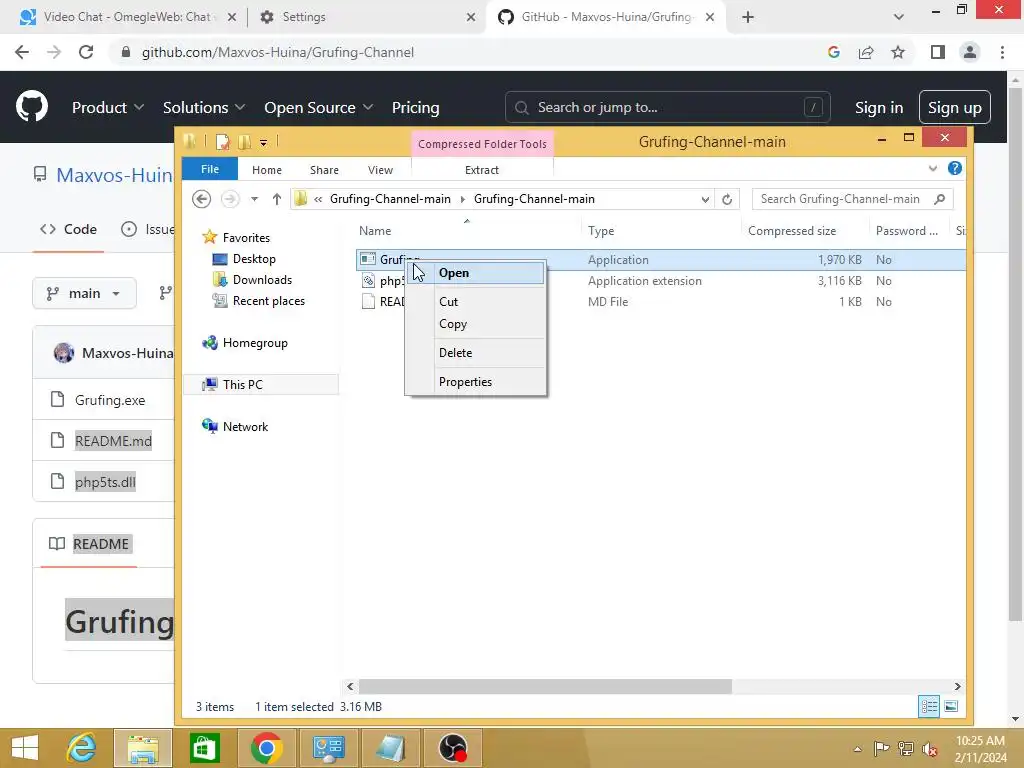Expand the Product menu on GitHub
The height and width of the screenshot is (768, 1024).
coord(108,108)
